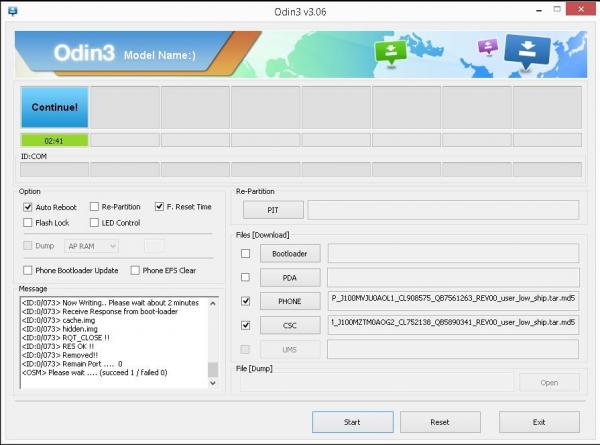Click the PHONE file path field
Image resolution: width=600 pixels, height=445 pixels.
tap(452, 301)
